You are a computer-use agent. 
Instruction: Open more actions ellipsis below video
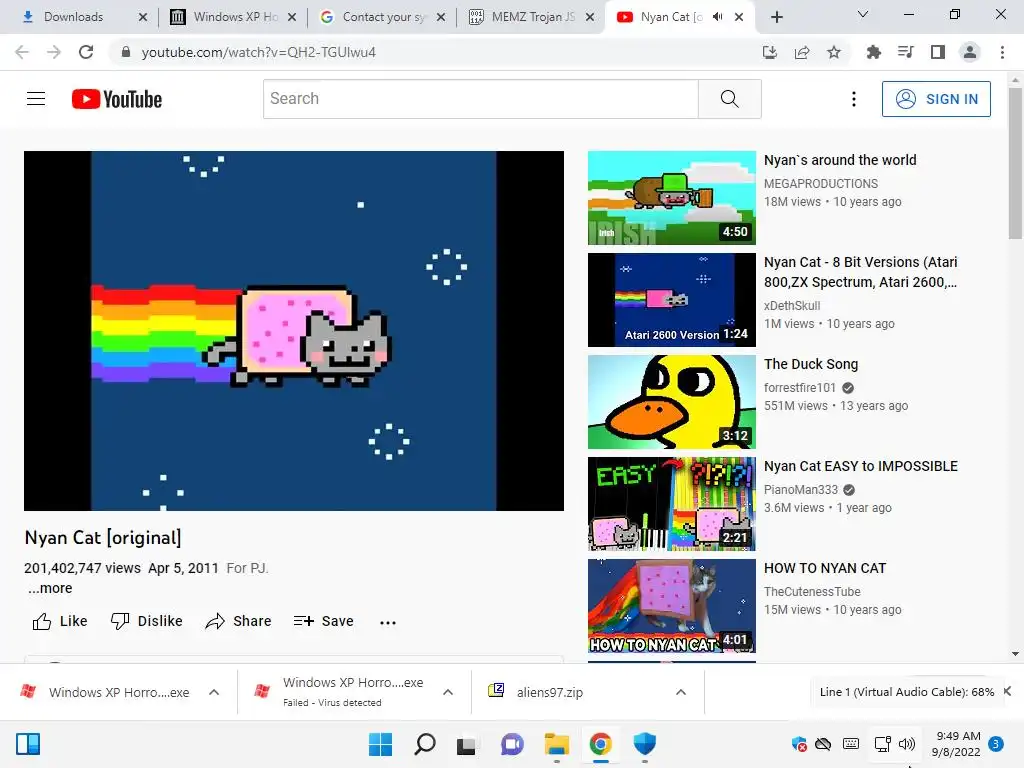coord(388,622)
